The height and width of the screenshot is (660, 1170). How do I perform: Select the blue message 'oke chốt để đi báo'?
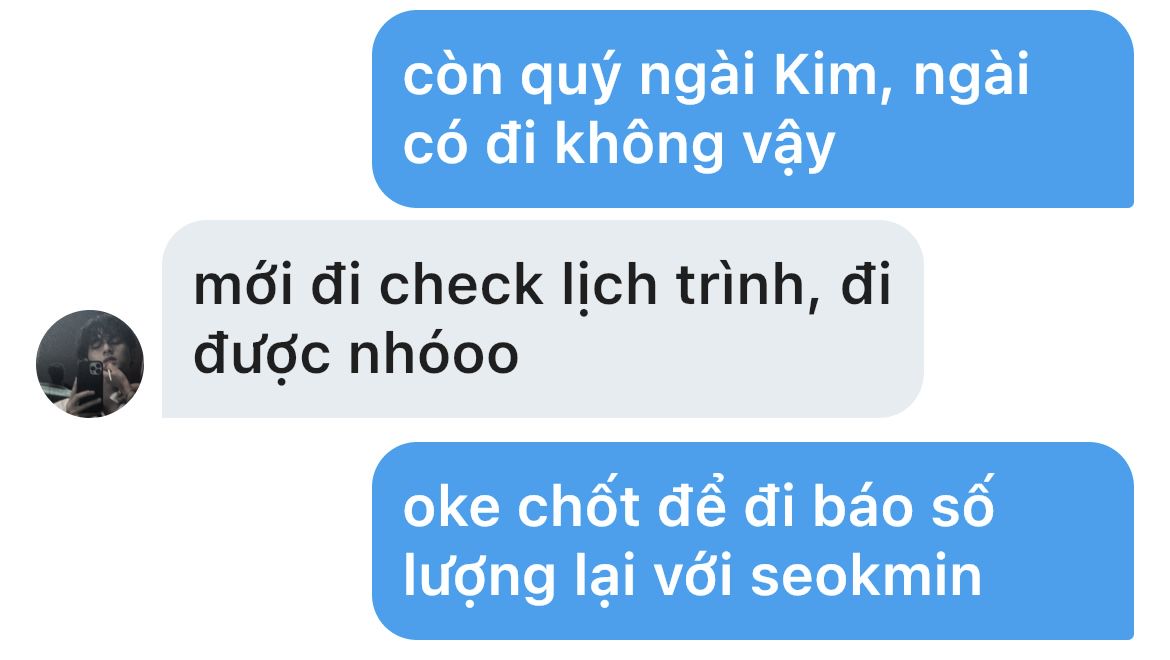point(753,541)
